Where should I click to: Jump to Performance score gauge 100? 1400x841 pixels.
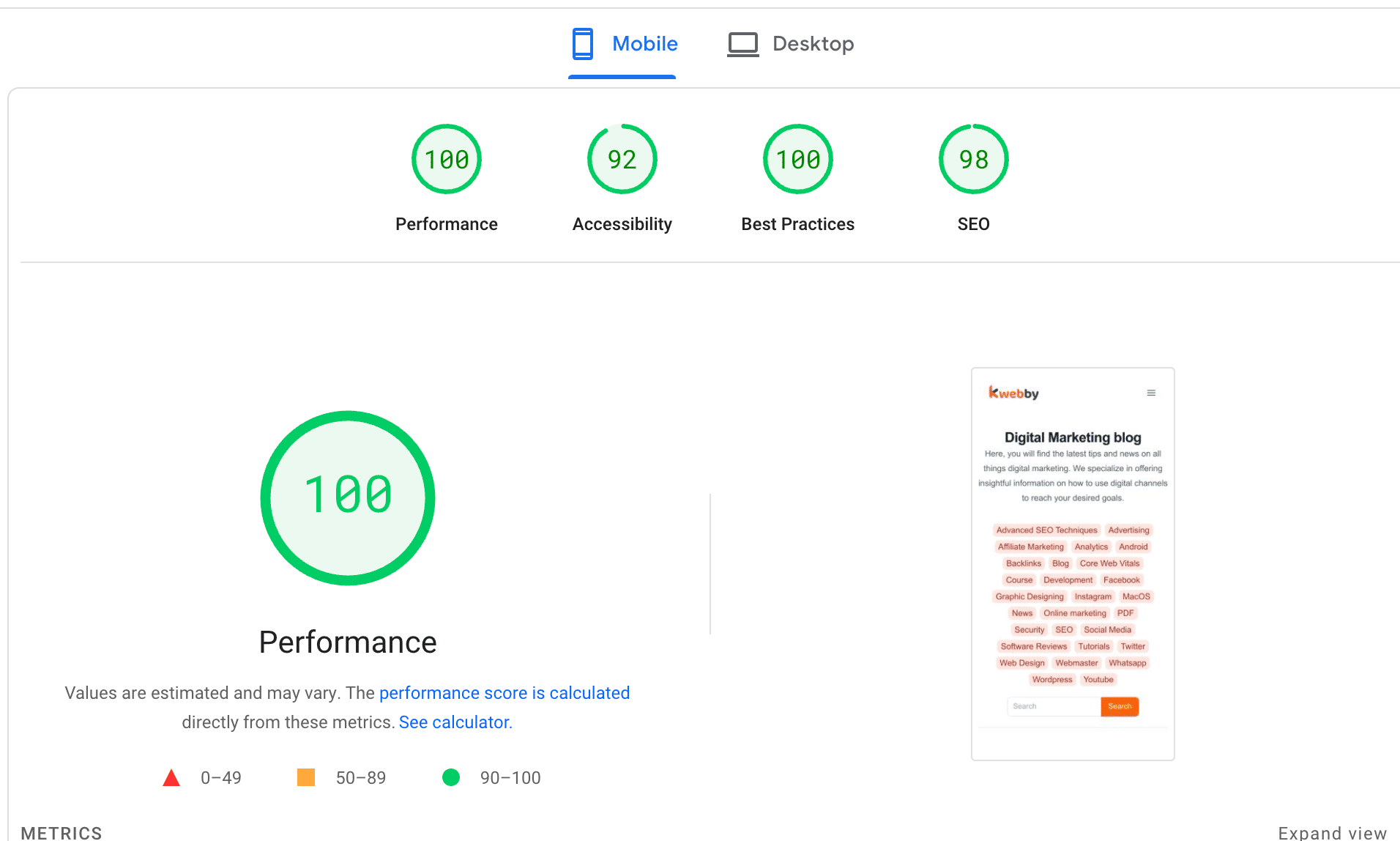click(x=446, y=159)
